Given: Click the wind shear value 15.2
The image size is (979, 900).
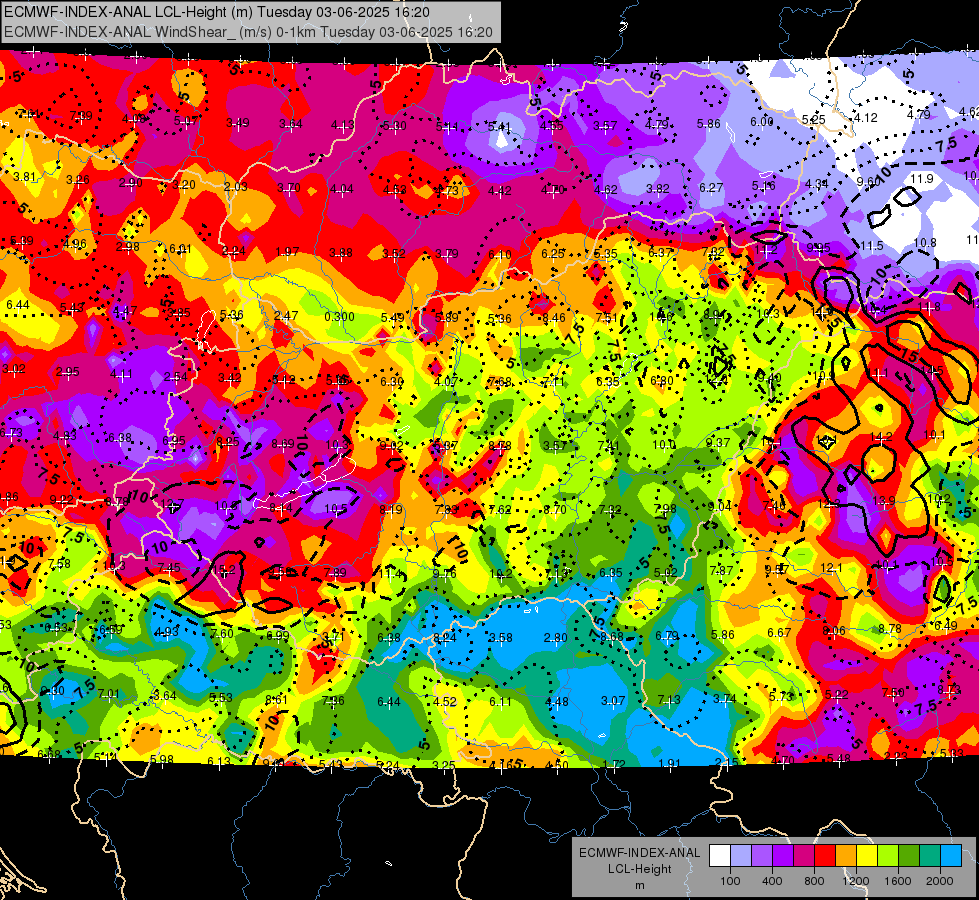Looking at the screenshot, I should (x=224, y=570).
